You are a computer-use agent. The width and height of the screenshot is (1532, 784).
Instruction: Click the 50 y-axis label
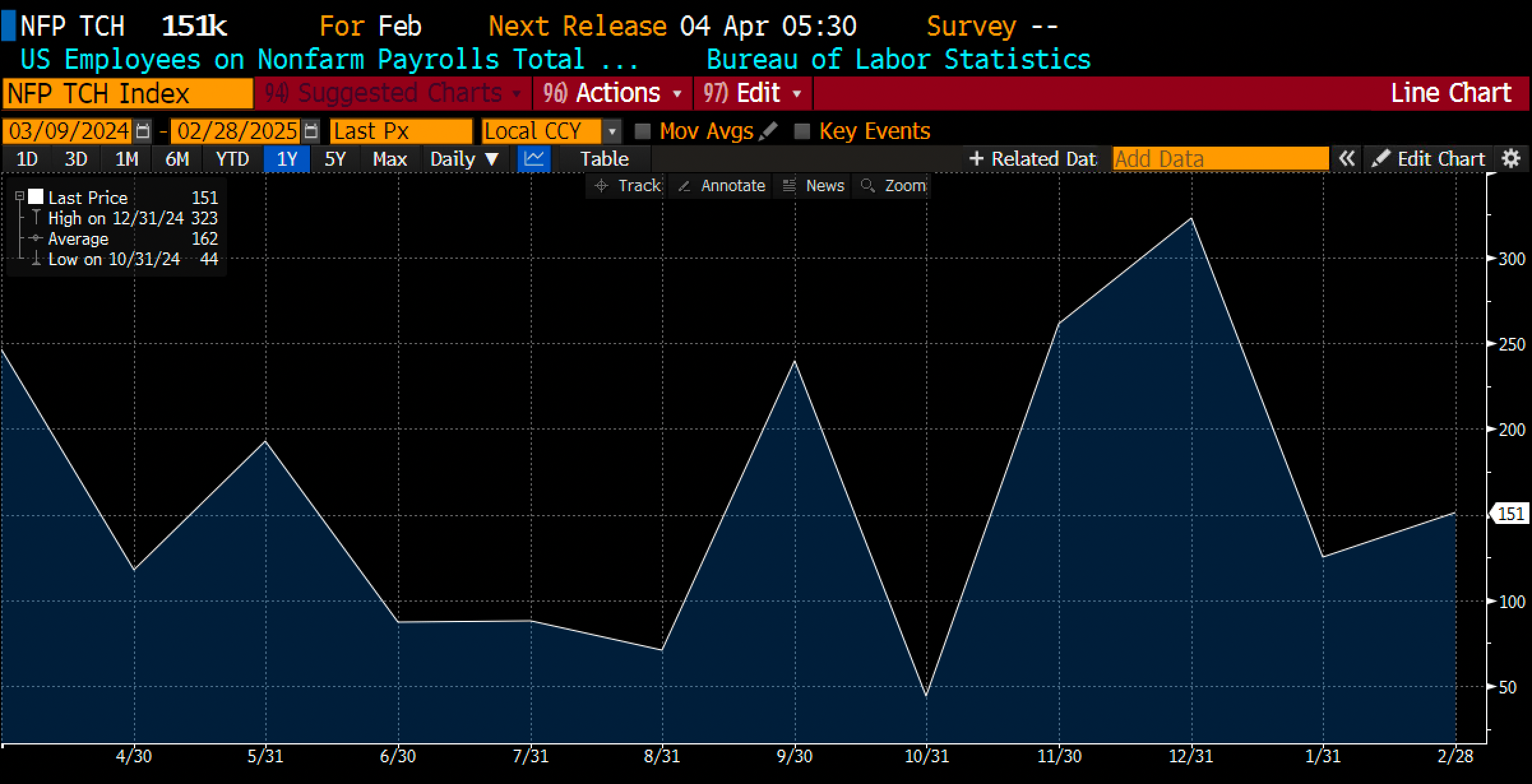pos(1508,687)
